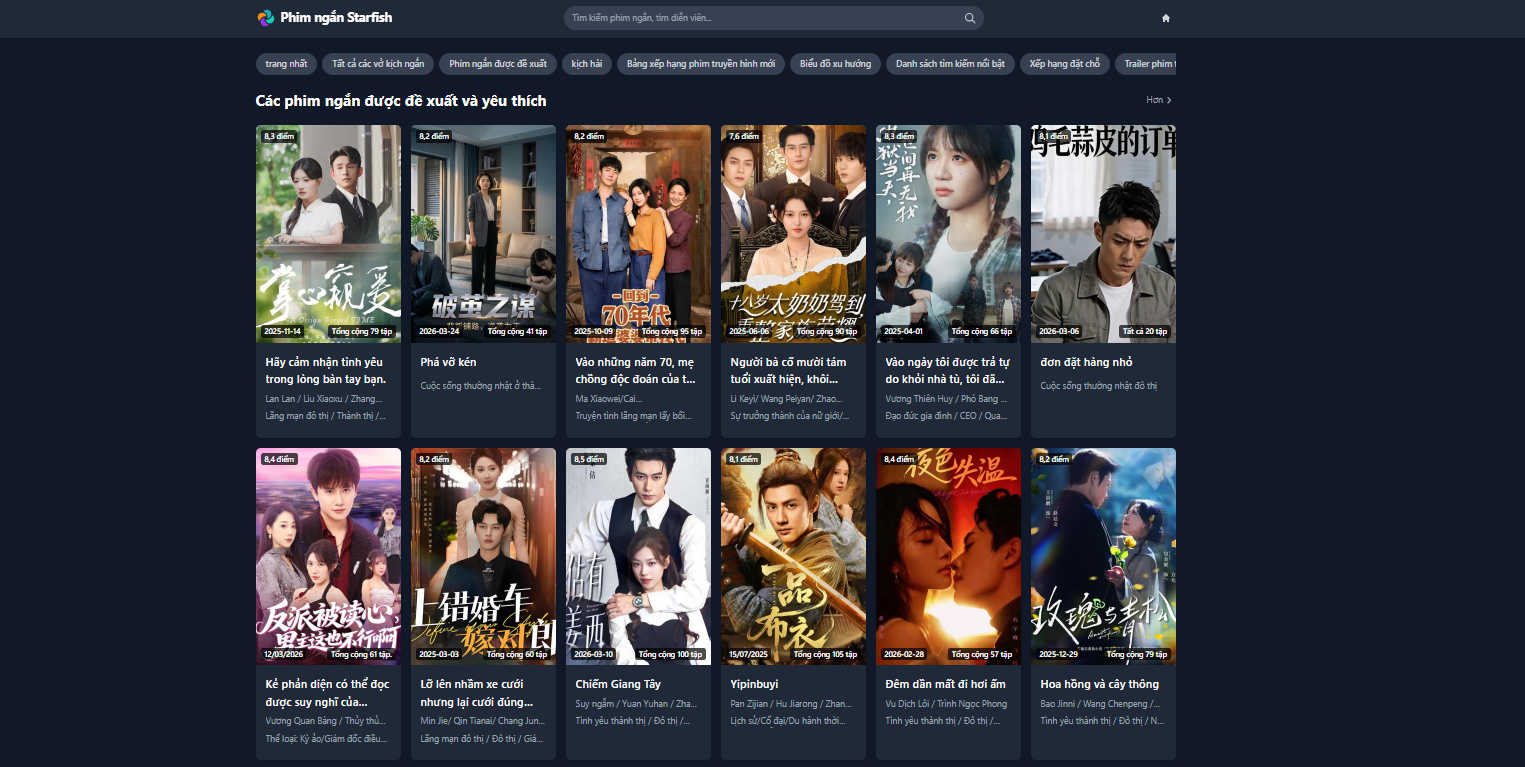Click genre text Cuộc sống thường nhật đô thị
The image size is (1525, 767).
(1099, 385)
